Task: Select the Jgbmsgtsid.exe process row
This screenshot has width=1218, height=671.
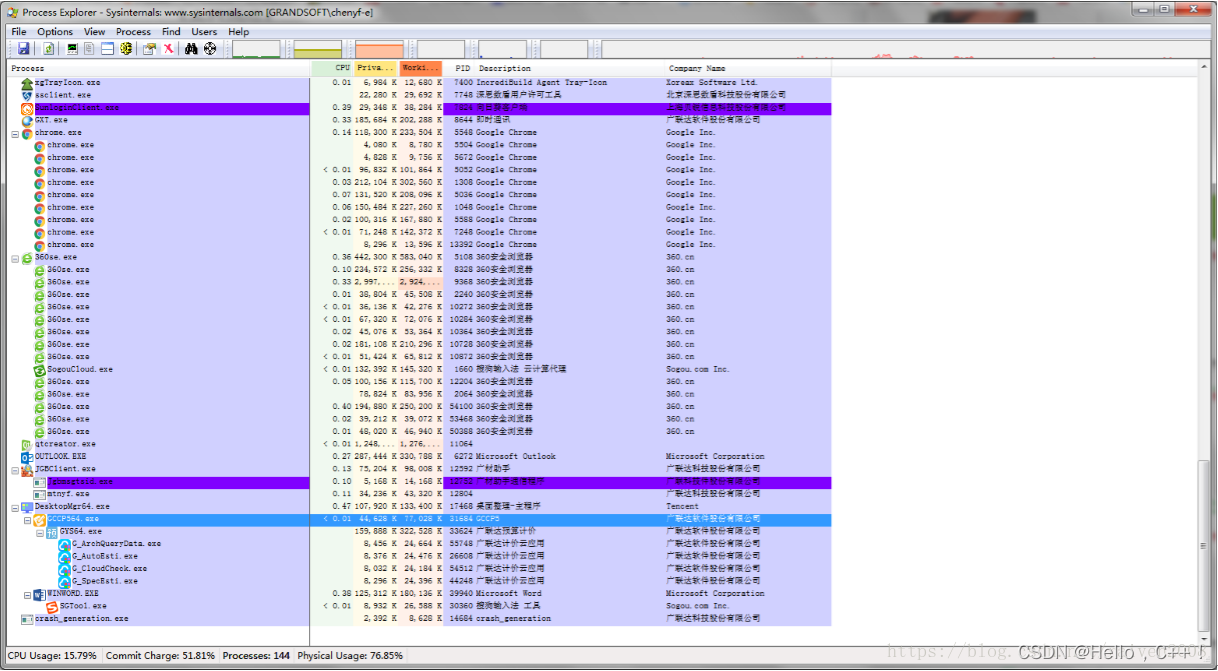Action: [x=420, y=481]
